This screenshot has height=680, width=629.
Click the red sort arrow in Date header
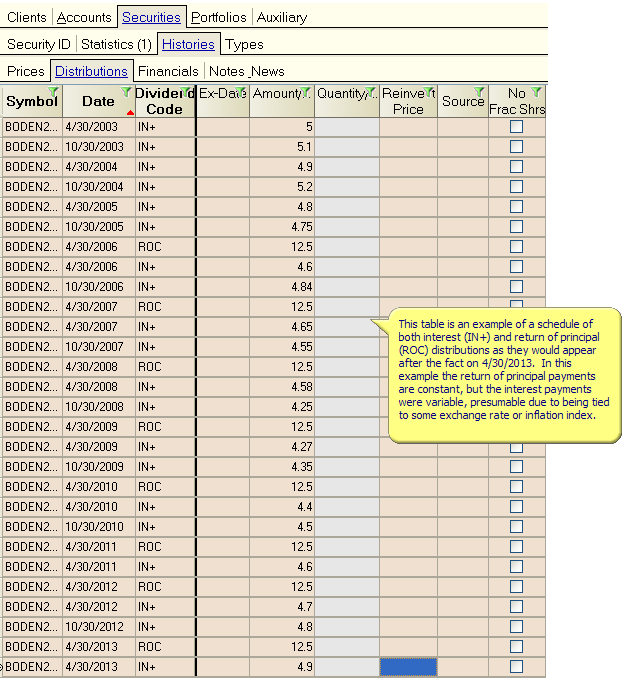tap(130, 112)
